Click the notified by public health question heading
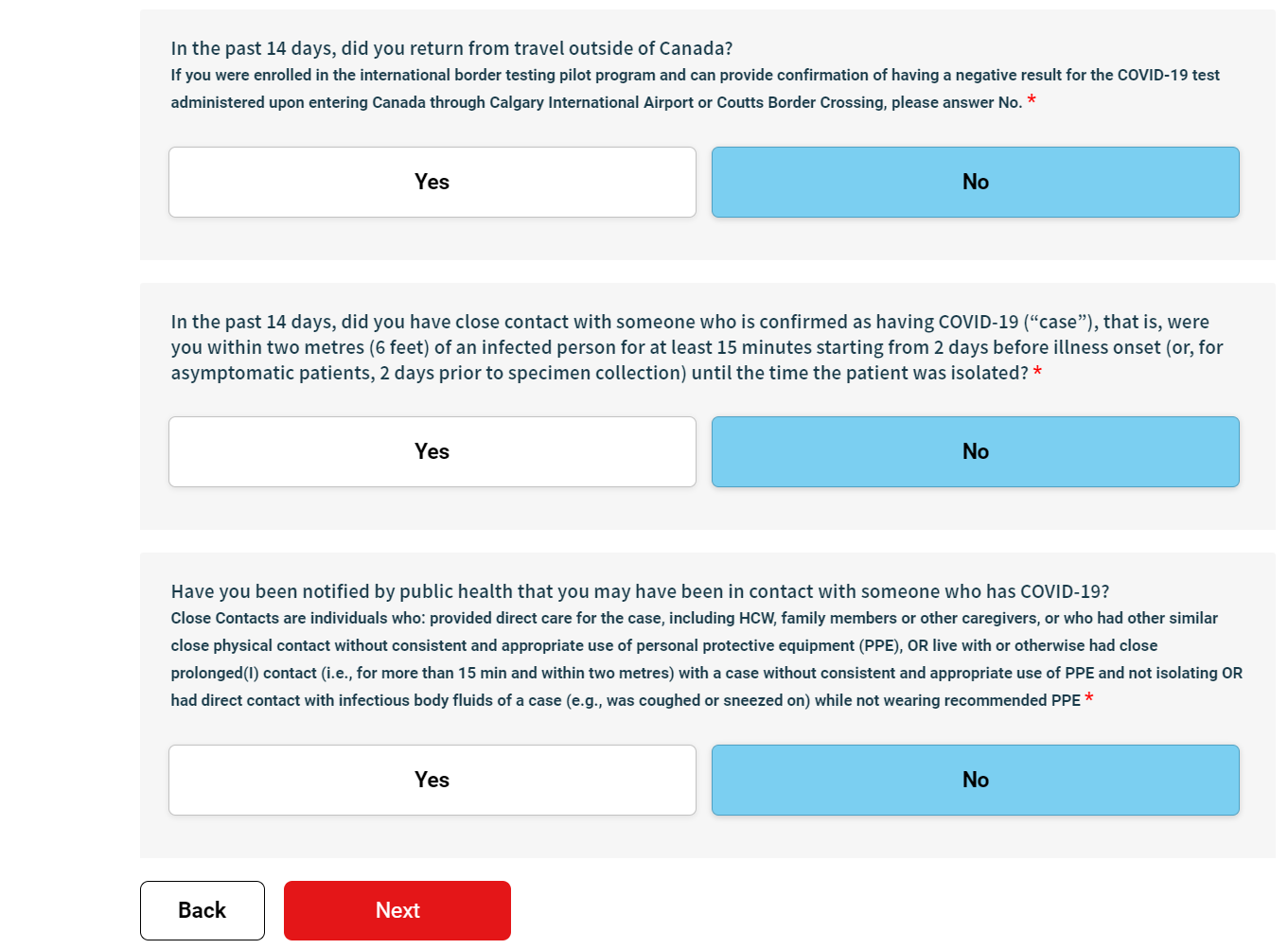This screenshot has height=949, width=1288. [640, 591]
